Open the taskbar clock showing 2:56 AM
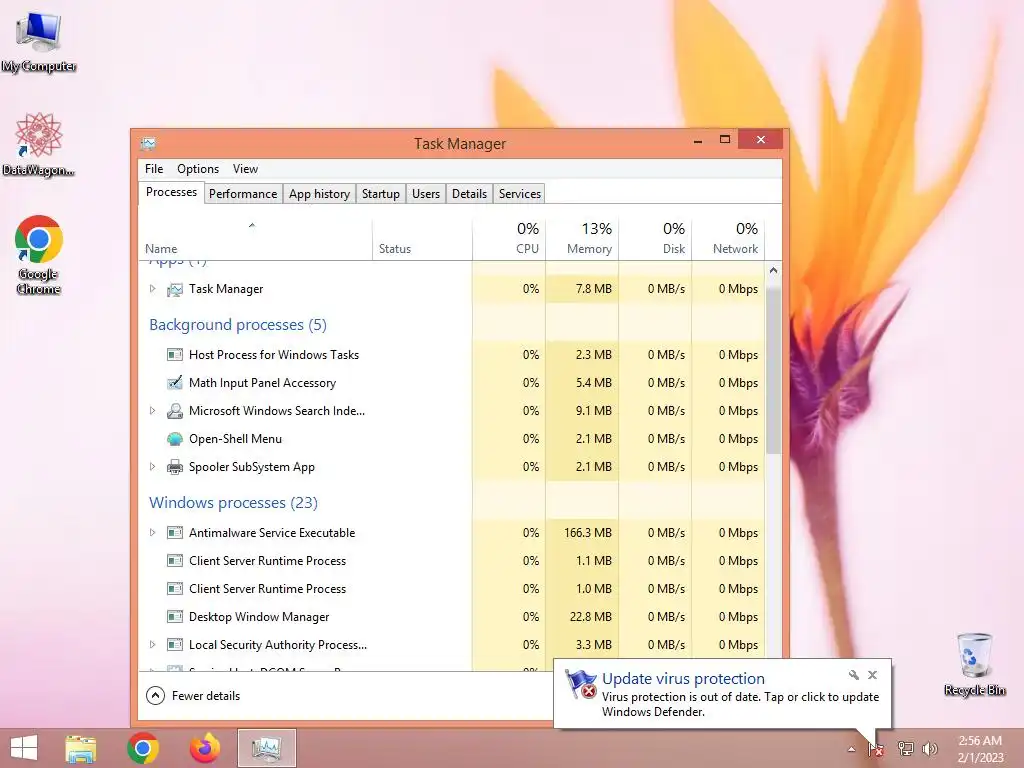 tap(980, 749)
